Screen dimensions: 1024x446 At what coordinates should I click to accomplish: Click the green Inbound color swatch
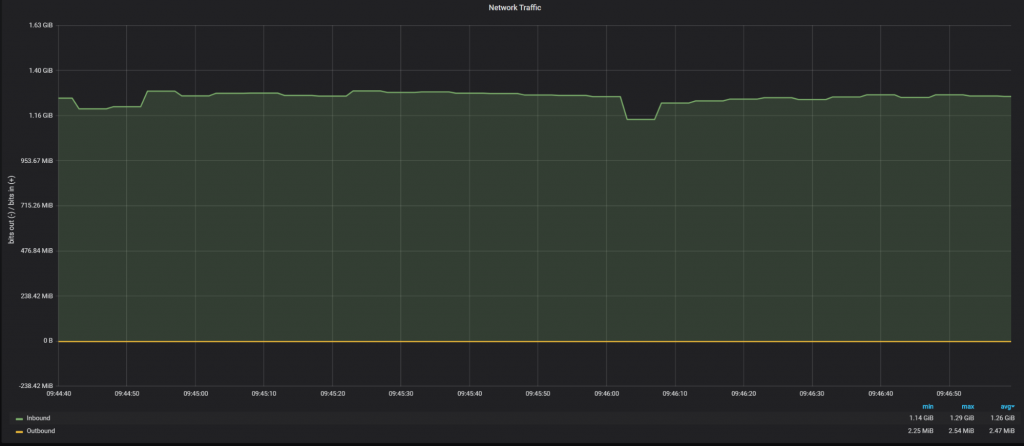tap(19, 418)
